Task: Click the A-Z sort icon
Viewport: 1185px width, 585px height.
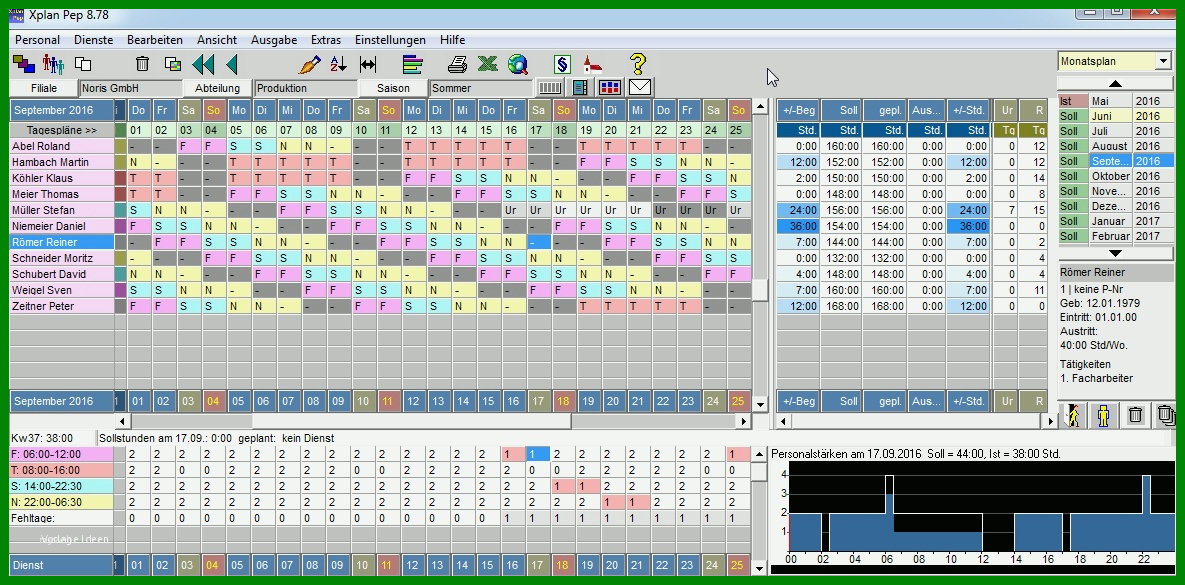Action: (339, 64)
